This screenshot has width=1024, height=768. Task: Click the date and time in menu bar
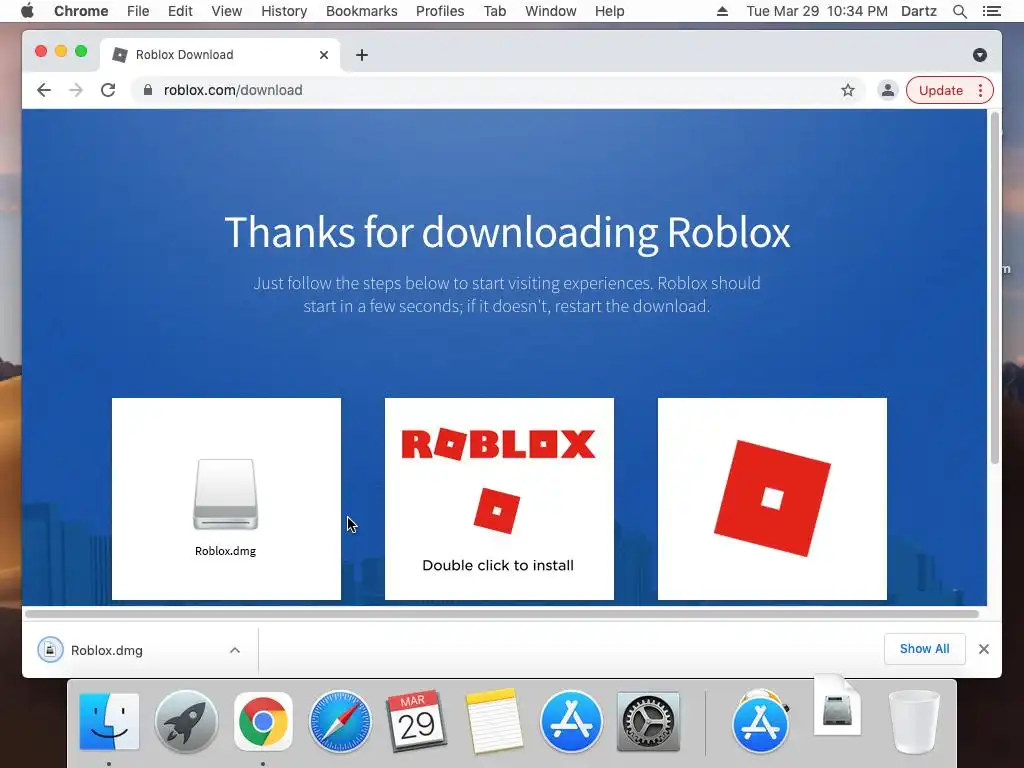pos(817,11)
